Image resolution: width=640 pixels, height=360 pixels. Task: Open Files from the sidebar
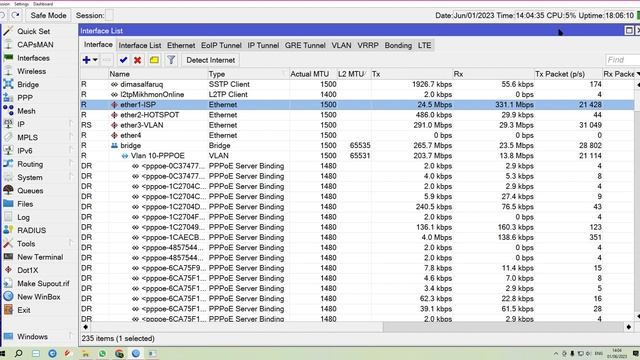[x=25, y=204]
